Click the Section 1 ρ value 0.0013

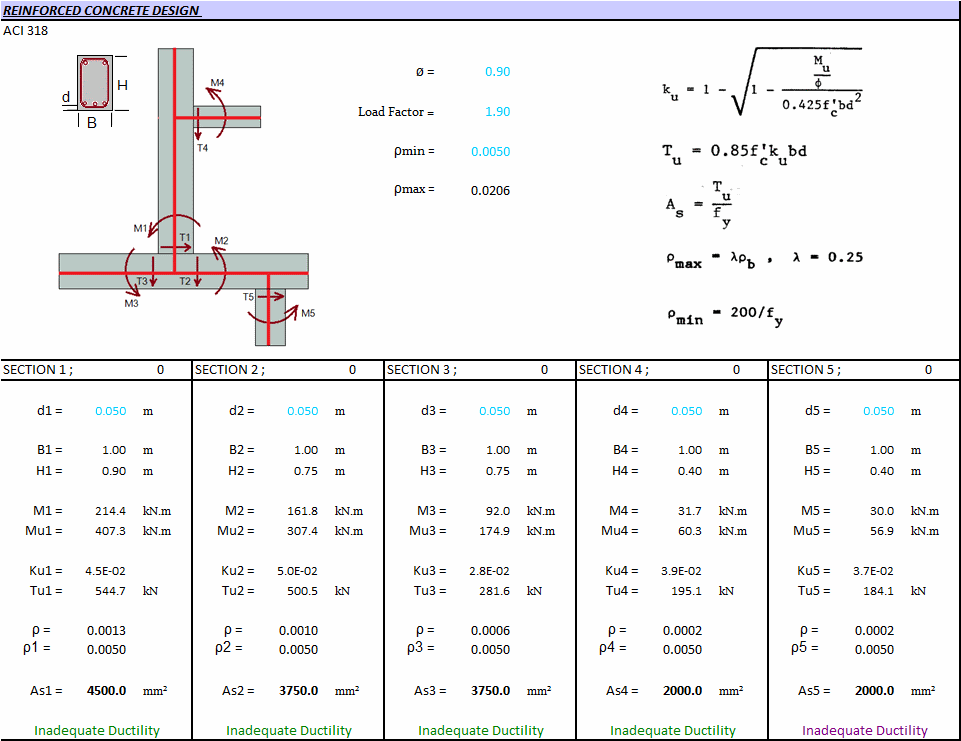[x=106, y=631]
